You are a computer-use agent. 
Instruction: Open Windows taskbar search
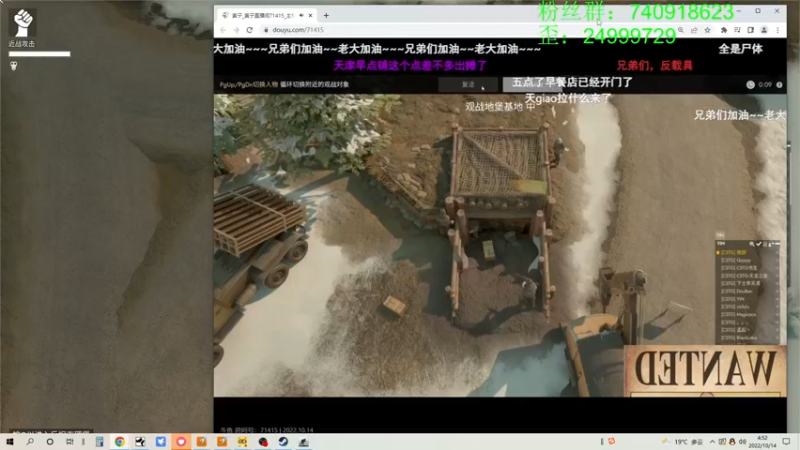click(30, 442)
